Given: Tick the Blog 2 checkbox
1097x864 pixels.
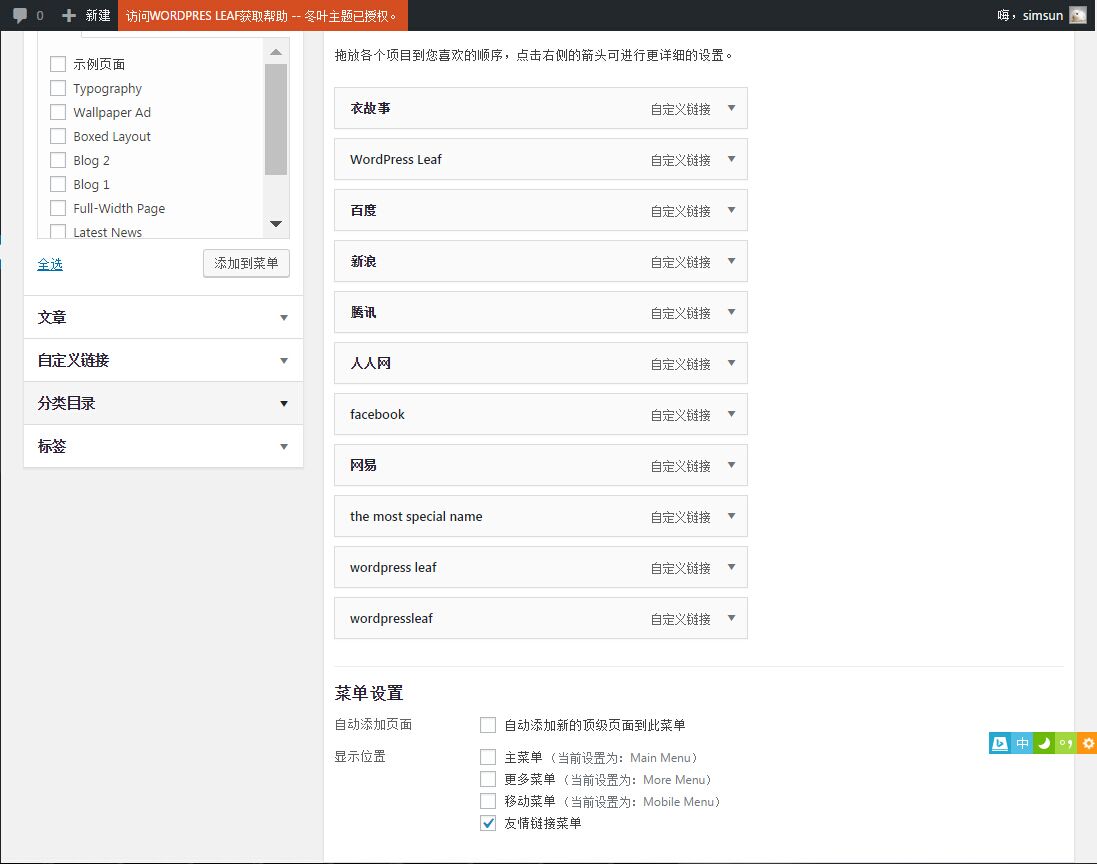Looking at the screenshot, I should (x=58, y=160).
